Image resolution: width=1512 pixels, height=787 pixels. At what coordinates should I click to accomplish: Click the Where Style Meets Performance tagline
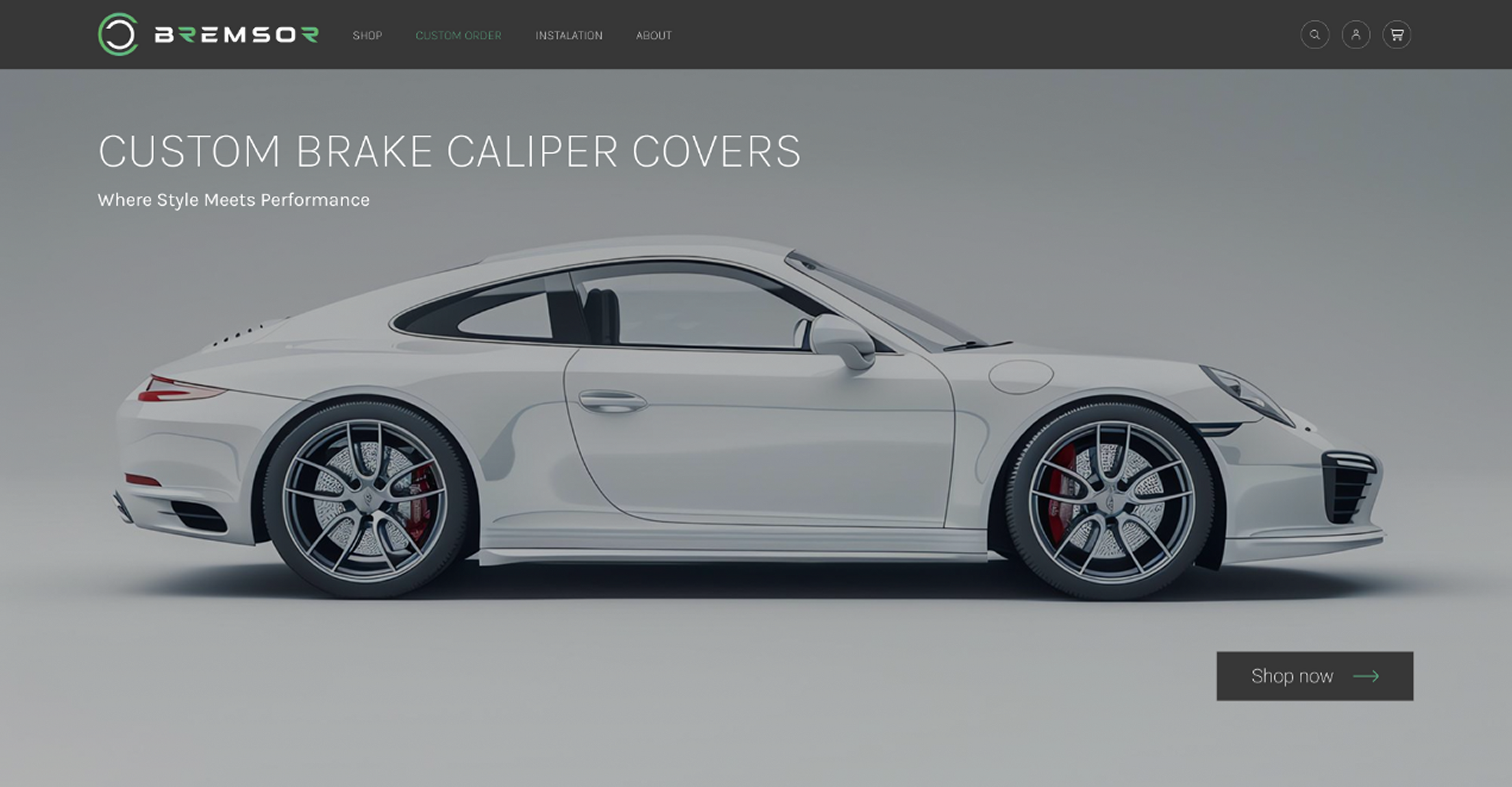(233, 200)
